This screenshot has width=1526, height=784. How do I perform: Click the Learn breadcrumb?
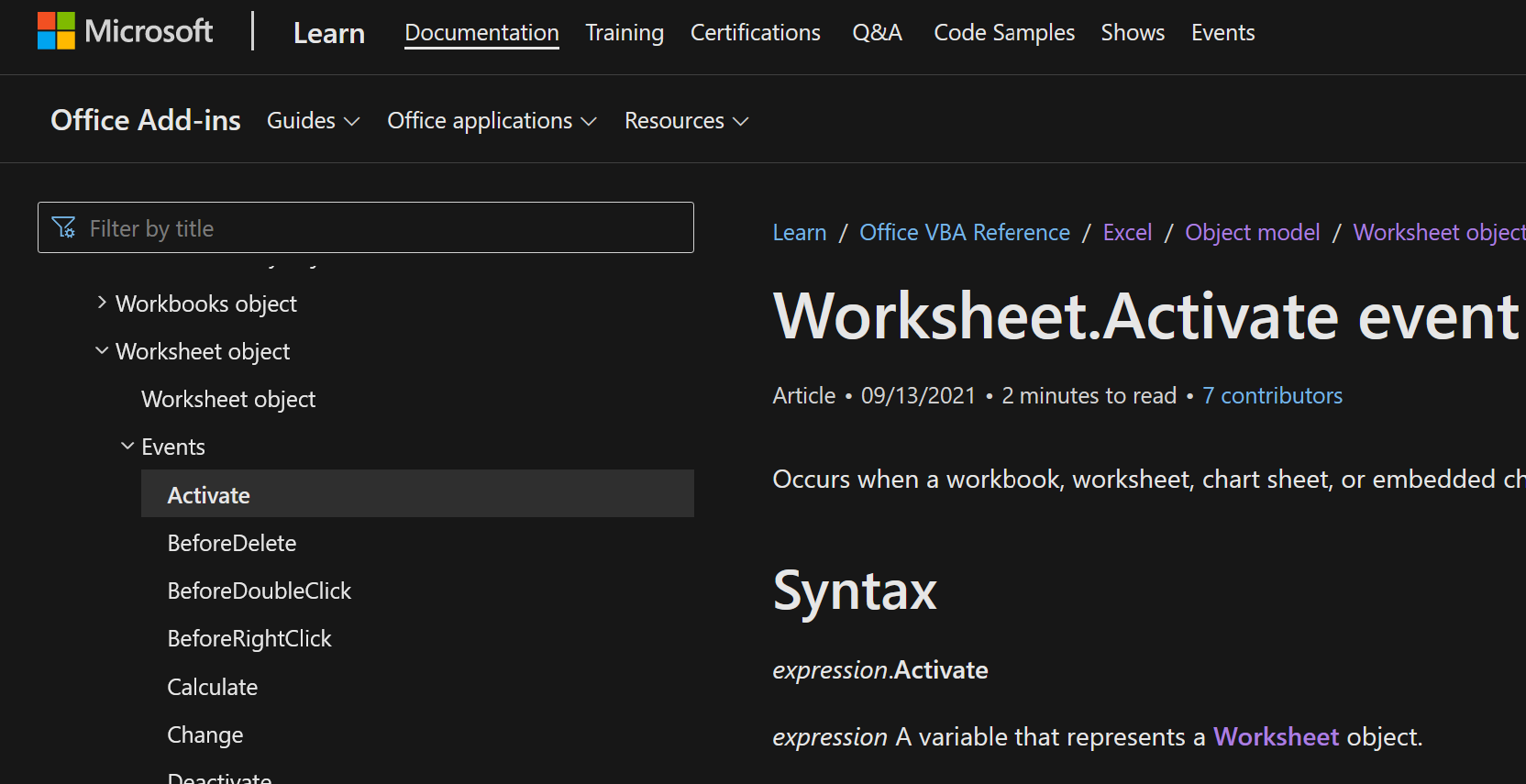point(800,232)
